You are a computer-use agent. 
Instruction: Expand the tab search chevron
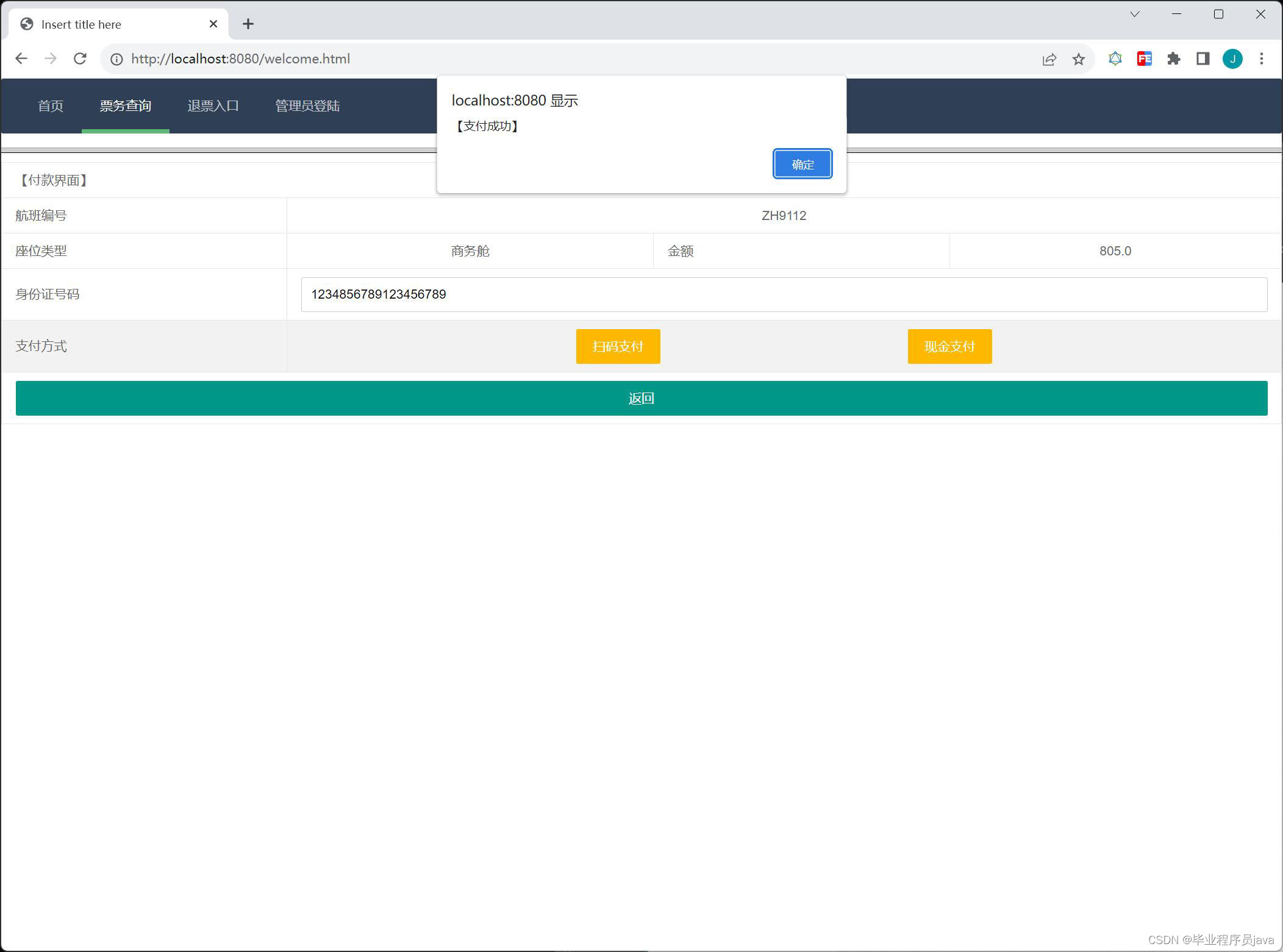coord(1135,14)
